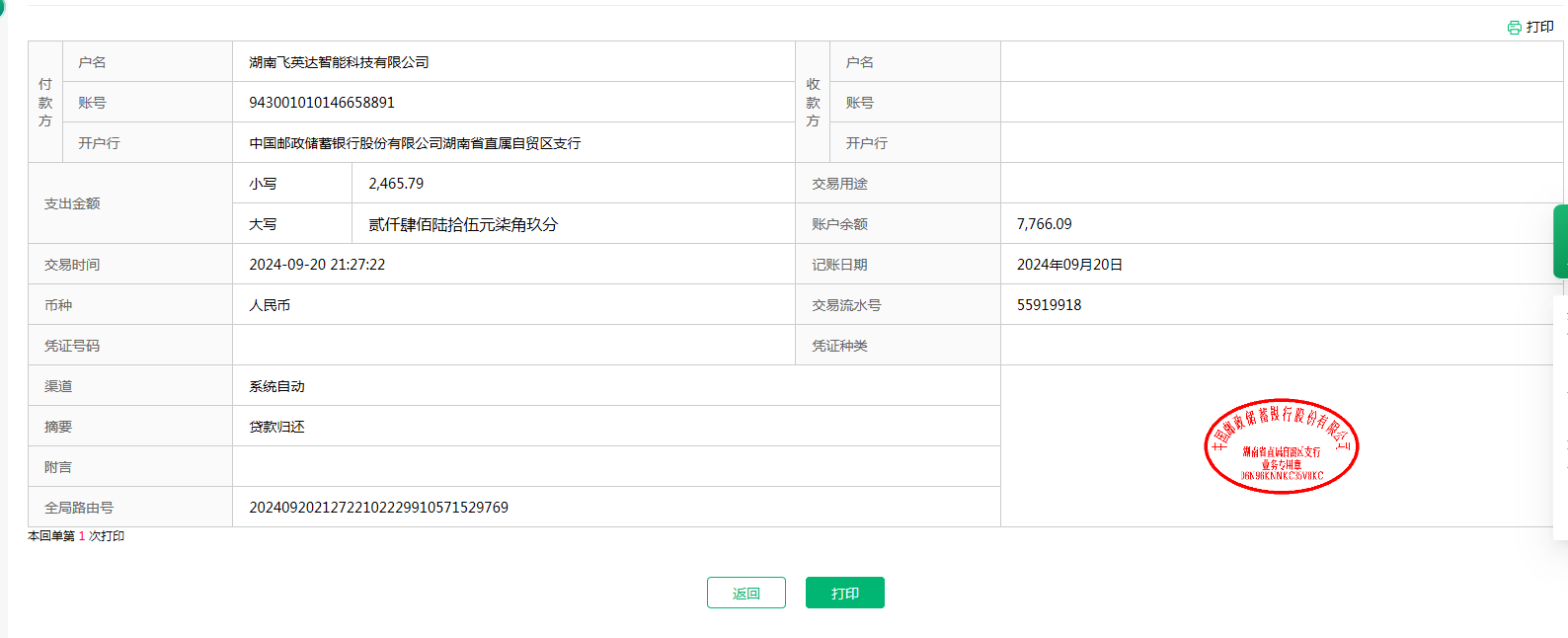The width and height of the screenshot is (1568, 638).
Task: Select the channel value 系统自动
Action: (276, 386)
